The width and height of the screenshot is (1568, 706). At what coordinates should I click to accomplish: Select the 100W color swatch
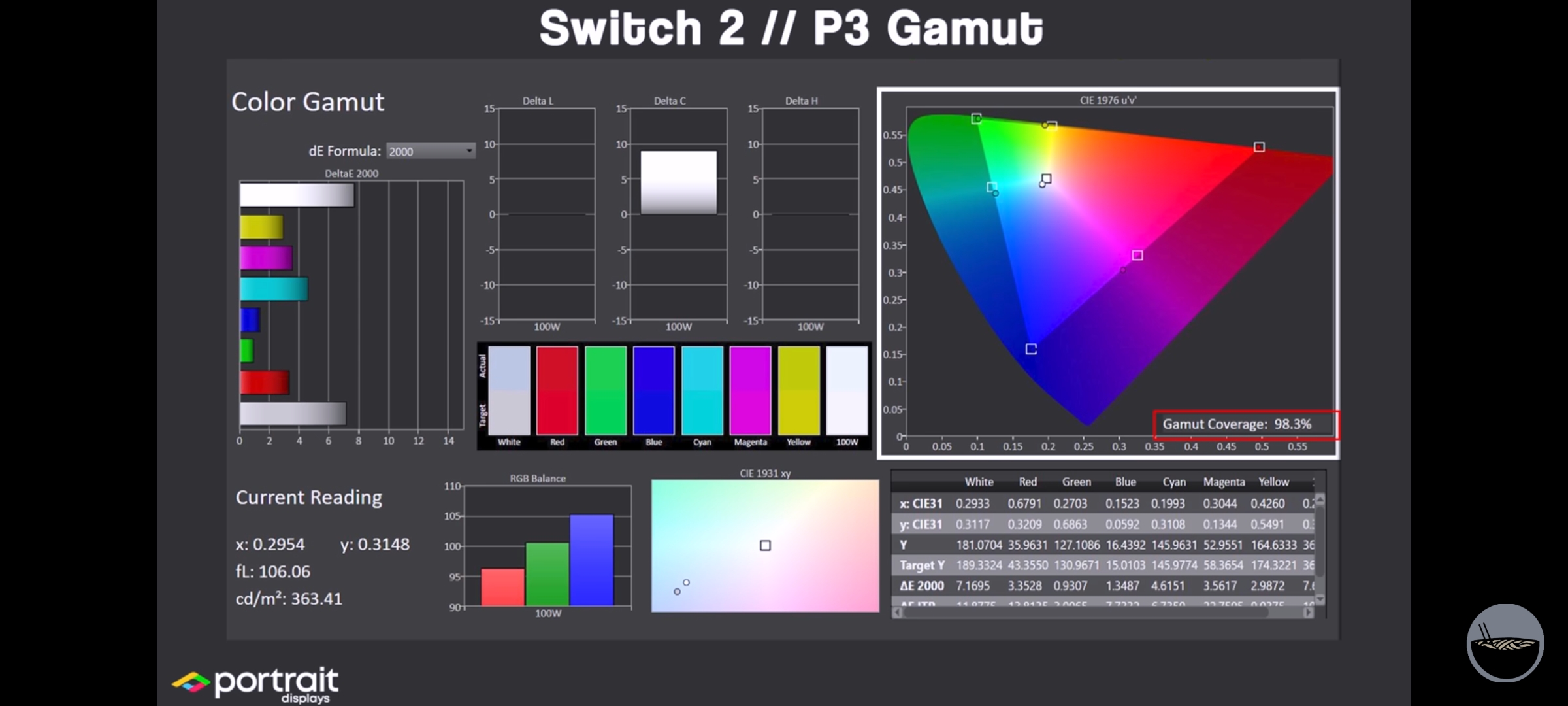click(847, 390)
